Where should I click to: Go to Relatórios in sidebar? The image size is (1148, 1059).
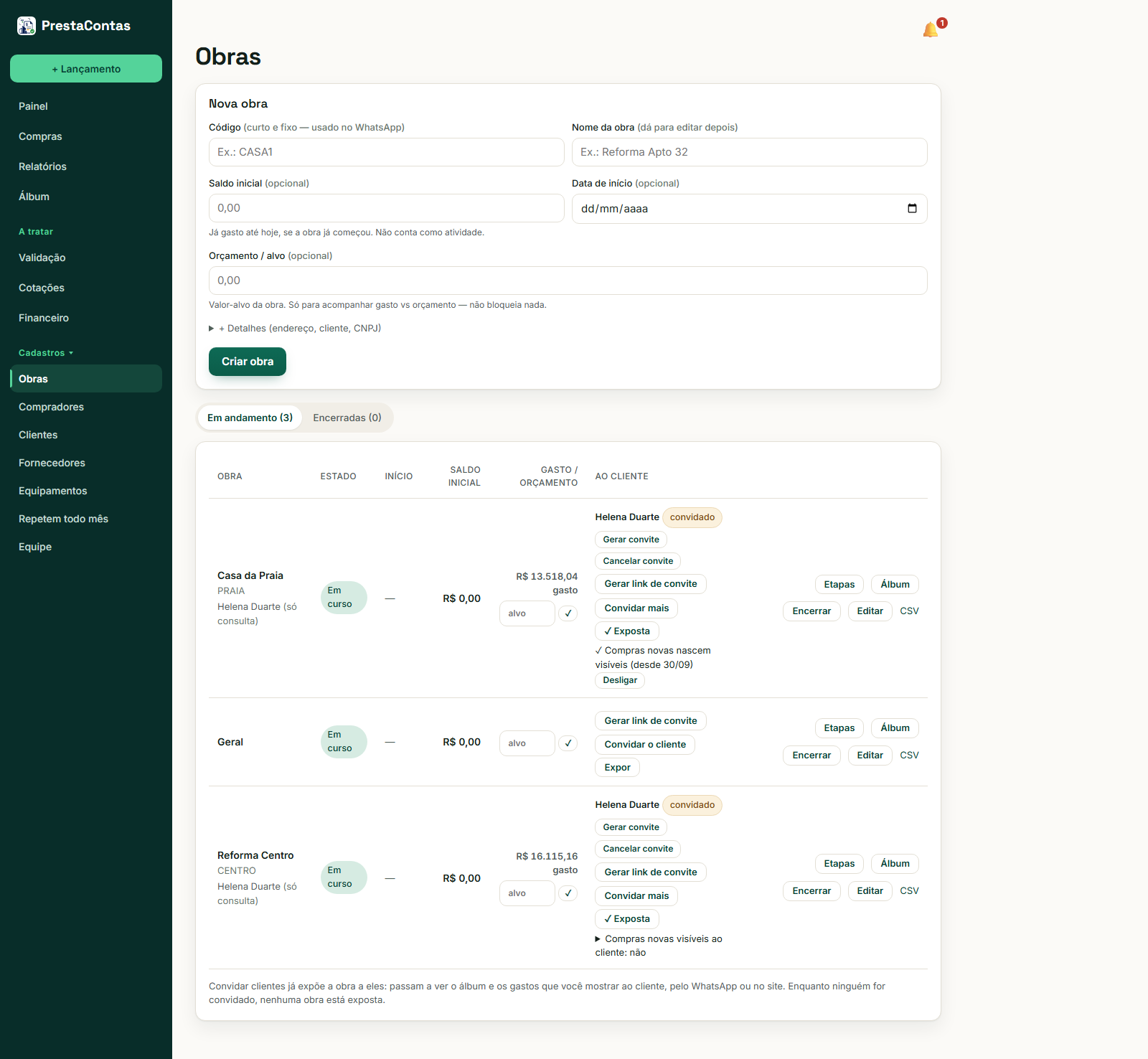coord(86,166)
